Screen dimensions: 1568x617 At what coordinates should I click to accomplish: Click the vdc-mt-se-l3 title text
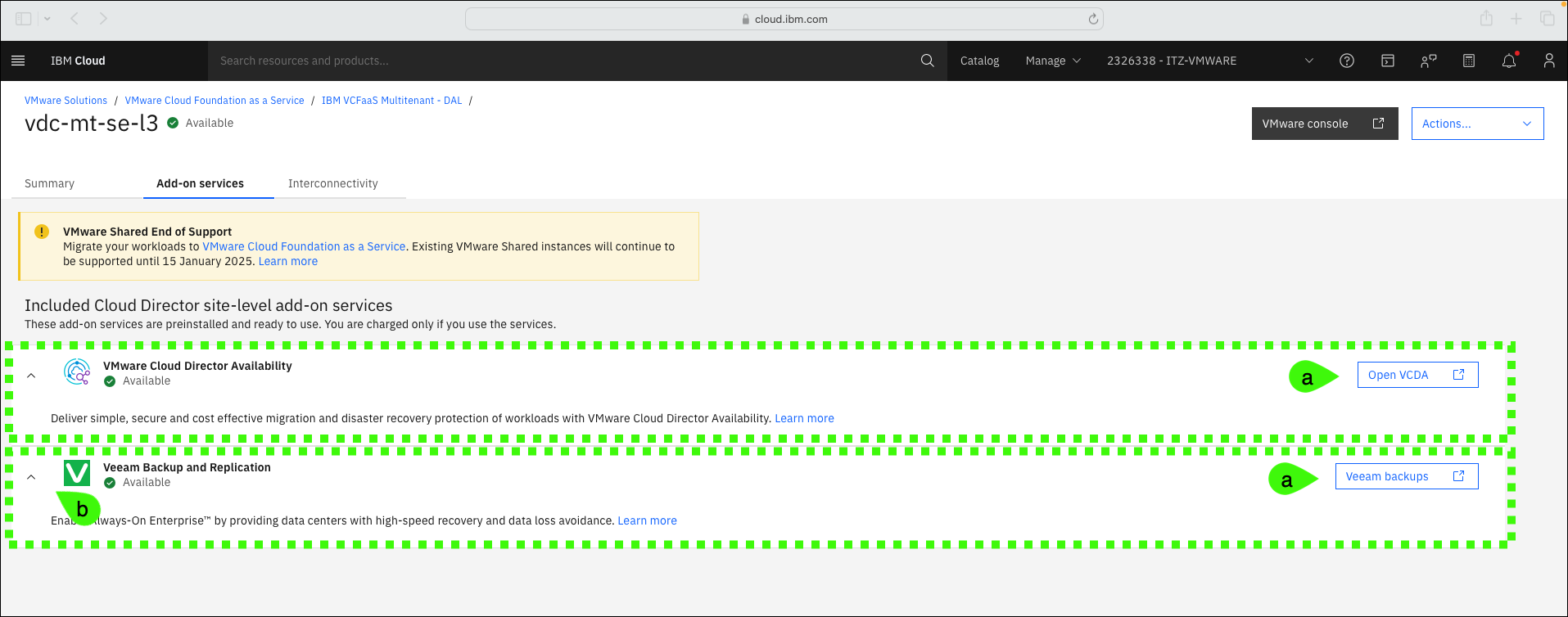[x=91, y=123]
